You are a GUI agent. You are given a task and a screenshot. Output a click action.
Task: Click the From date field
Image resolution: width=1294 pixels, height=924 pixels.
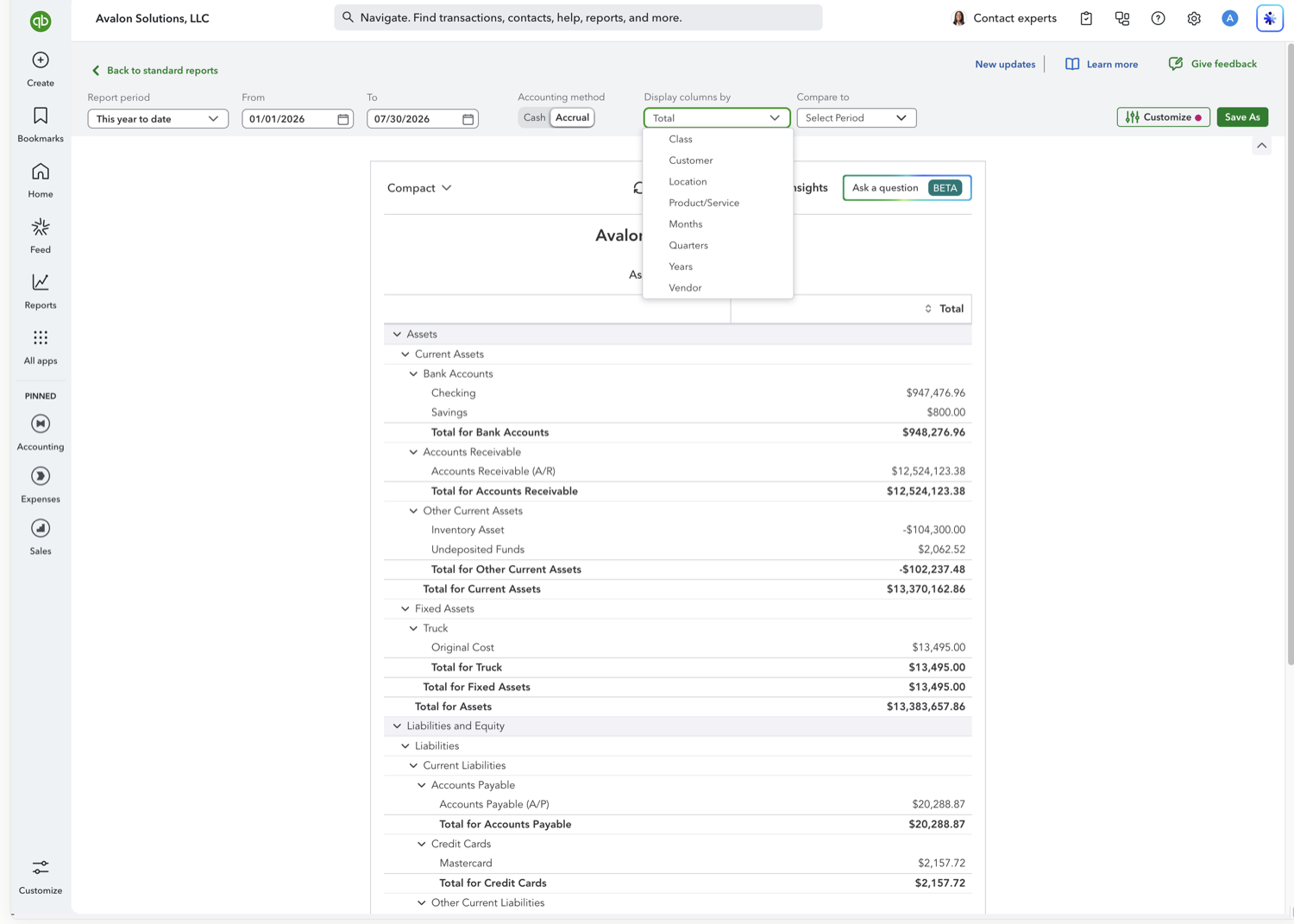(298, 119)
